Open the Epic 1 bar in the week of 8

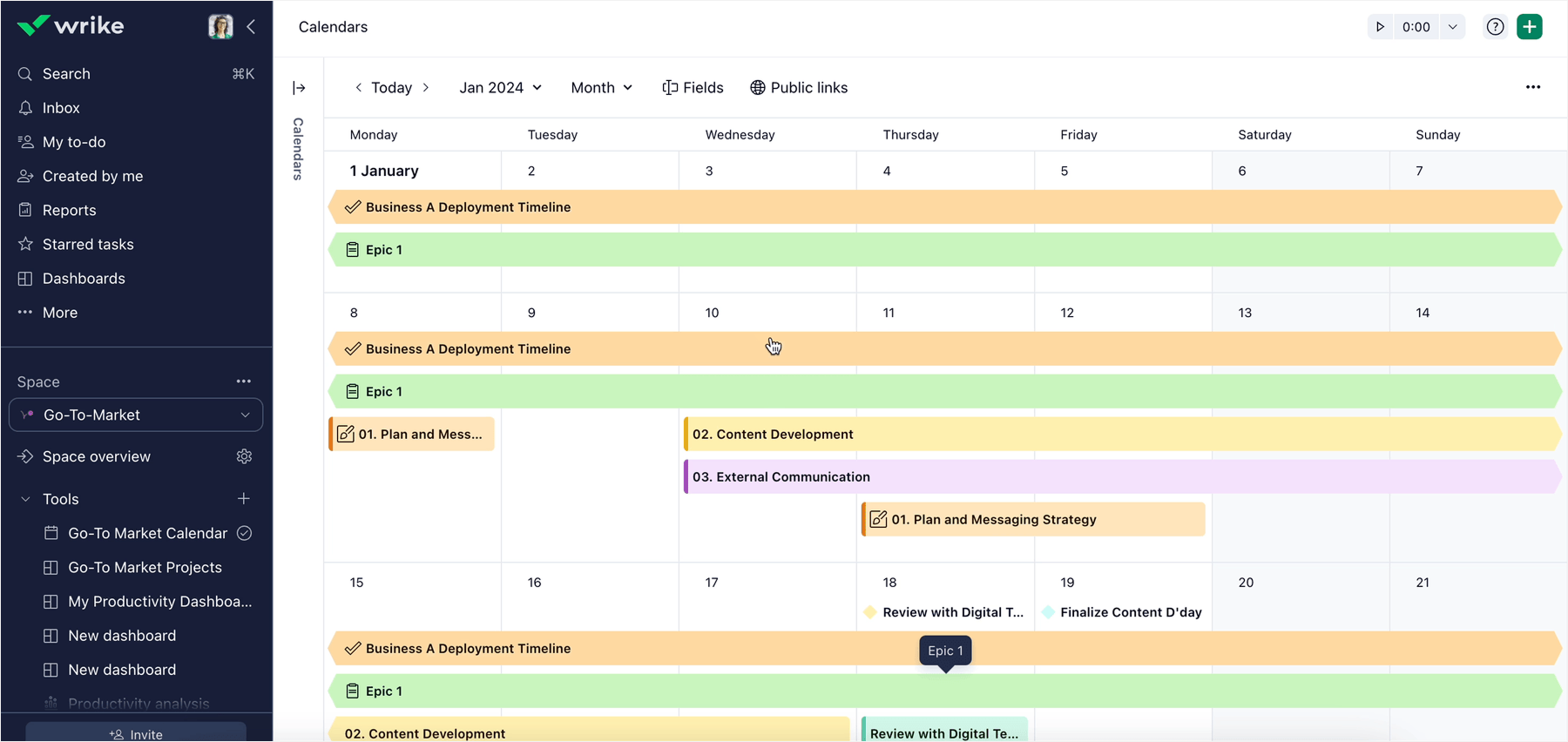[945, 392]
